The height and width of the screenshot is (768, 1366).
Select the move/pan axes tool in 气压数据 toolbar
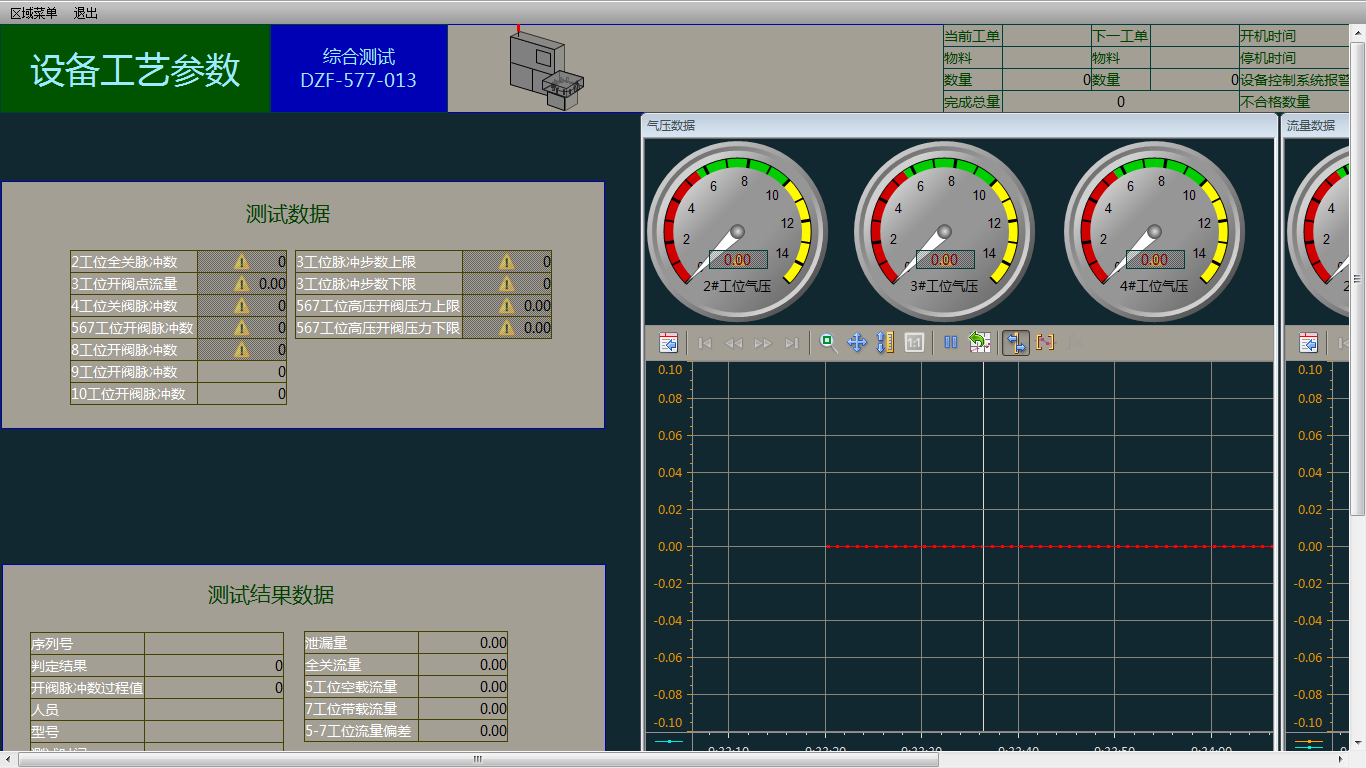click(857, 343)
